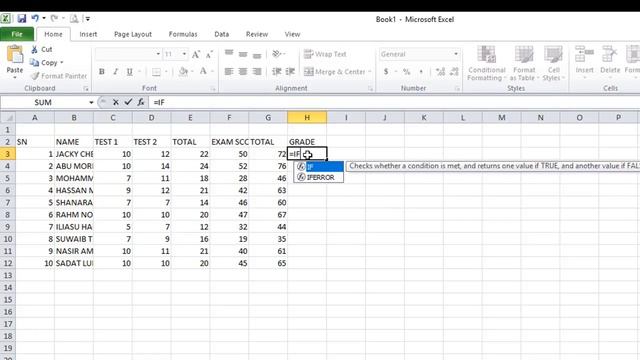Select column H header

[307, 118]
